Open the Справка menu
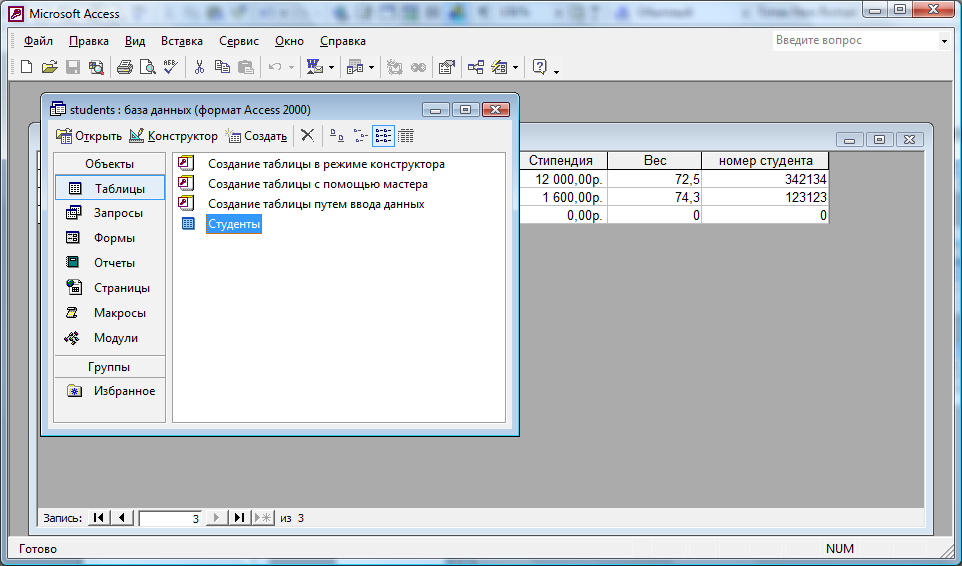 point(342,41)
